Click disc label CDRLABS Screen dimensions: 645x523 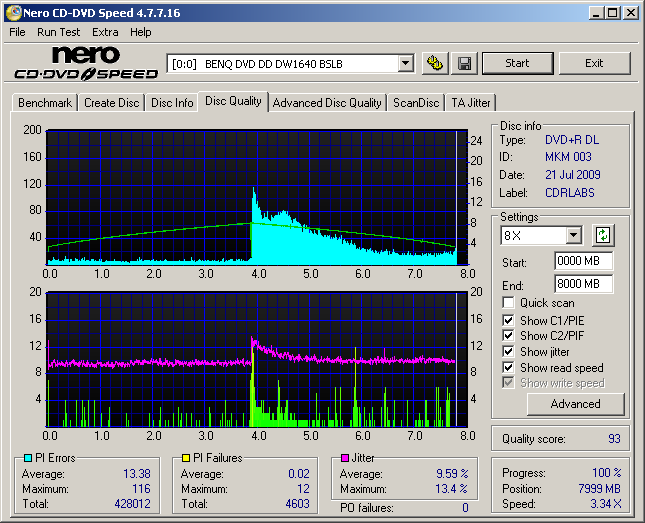[x=570, y=193]
